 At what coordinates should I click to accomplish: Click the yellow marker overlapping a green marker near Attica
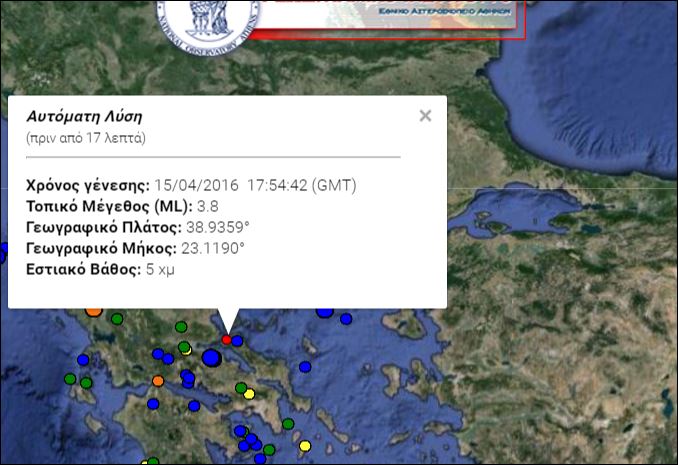click(x=249, y=394)
